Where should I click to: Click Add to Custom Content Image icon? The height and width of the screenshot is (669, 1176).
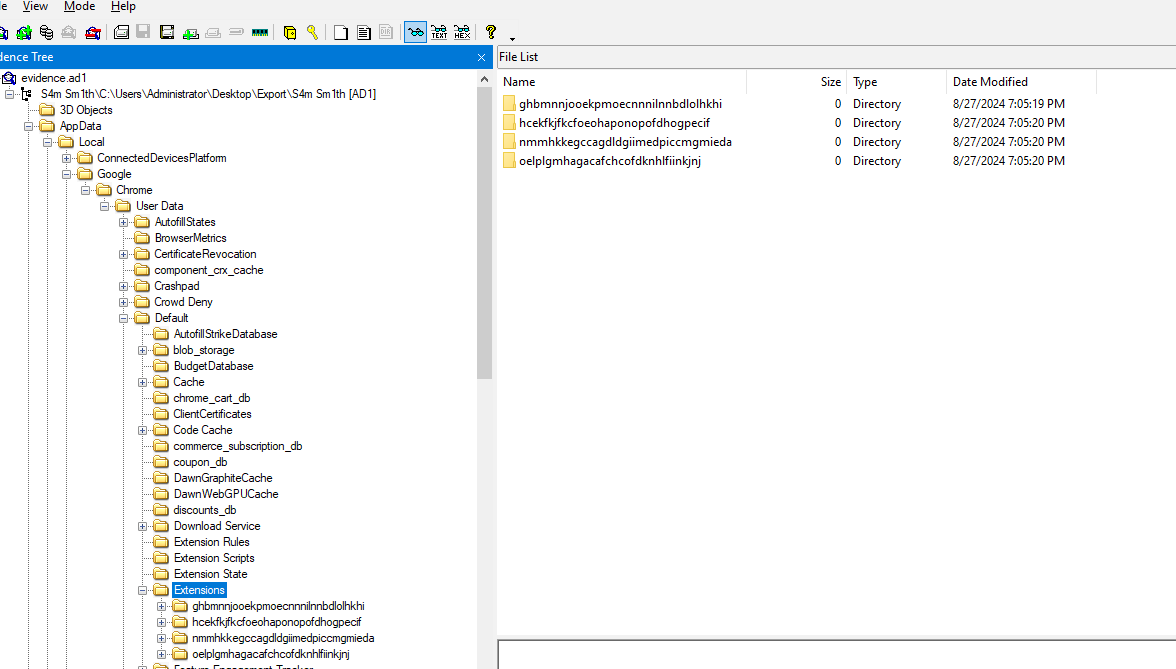click(190, 32)
